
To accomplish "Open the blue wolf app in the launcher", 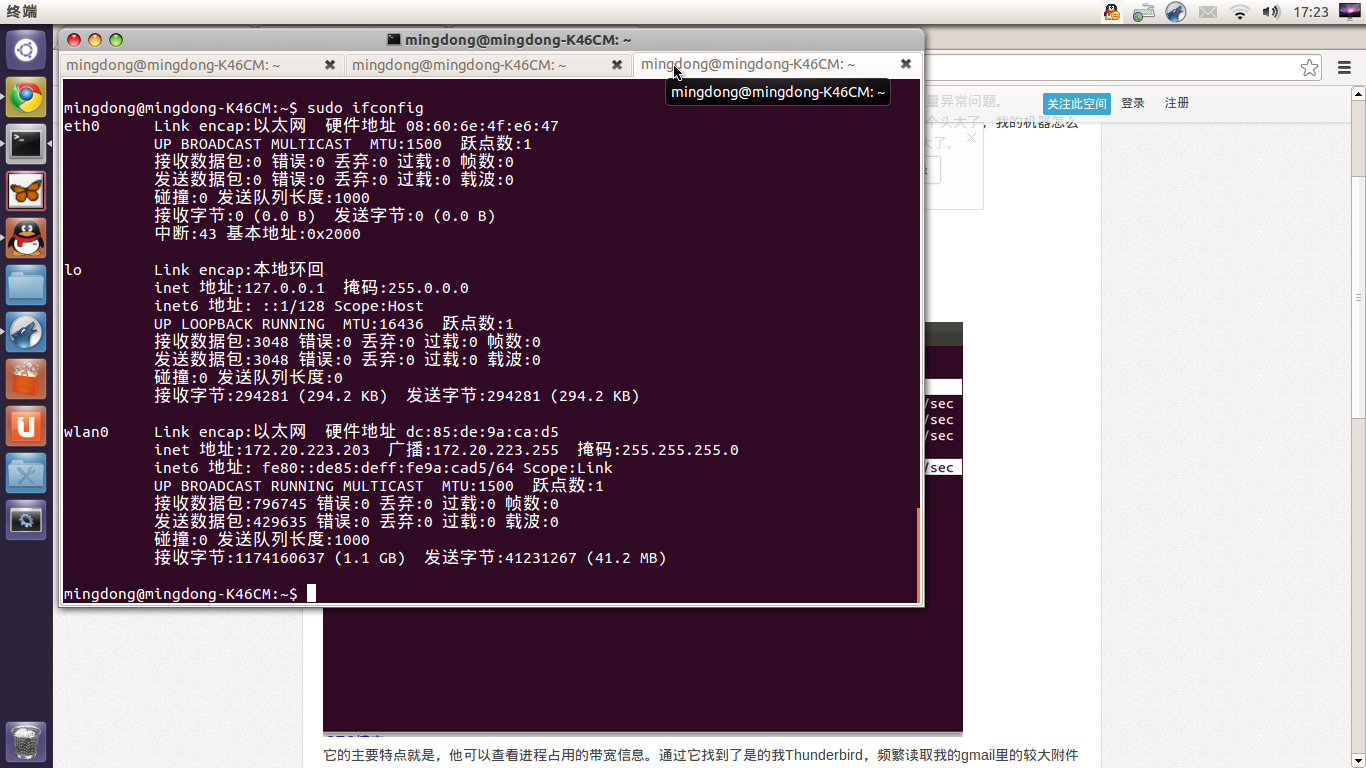I will click(x=26, y=332).
